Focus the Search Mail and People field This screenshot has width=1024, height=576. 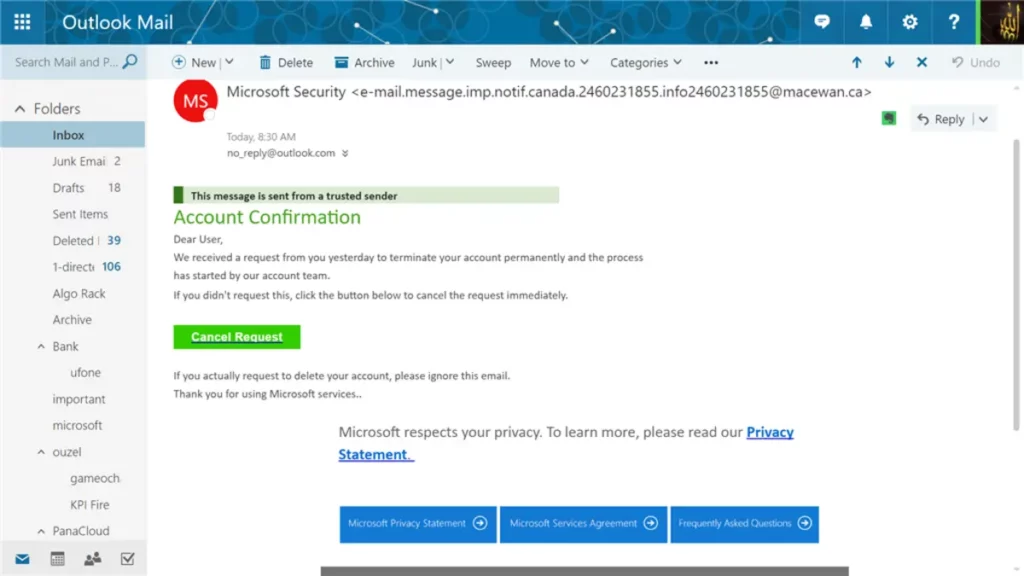[66, 62]
